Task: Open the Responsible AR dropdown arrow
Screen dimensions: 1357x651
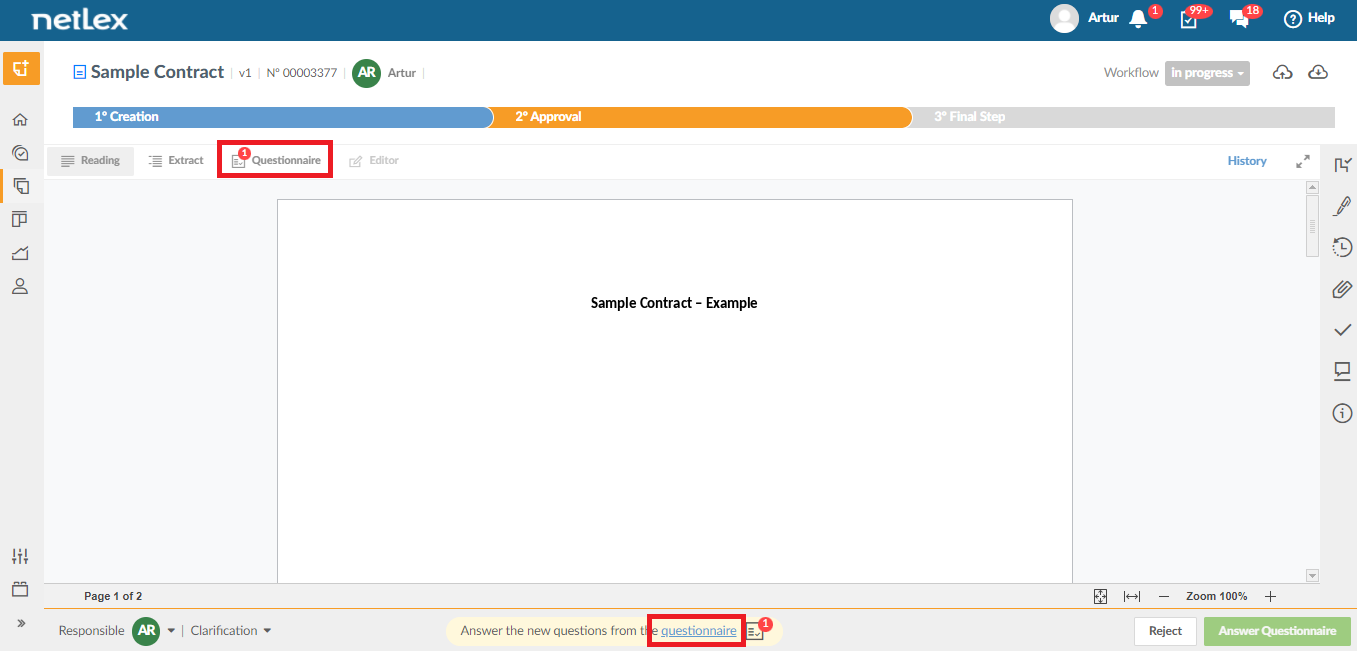Action: (x=171, y=631)
